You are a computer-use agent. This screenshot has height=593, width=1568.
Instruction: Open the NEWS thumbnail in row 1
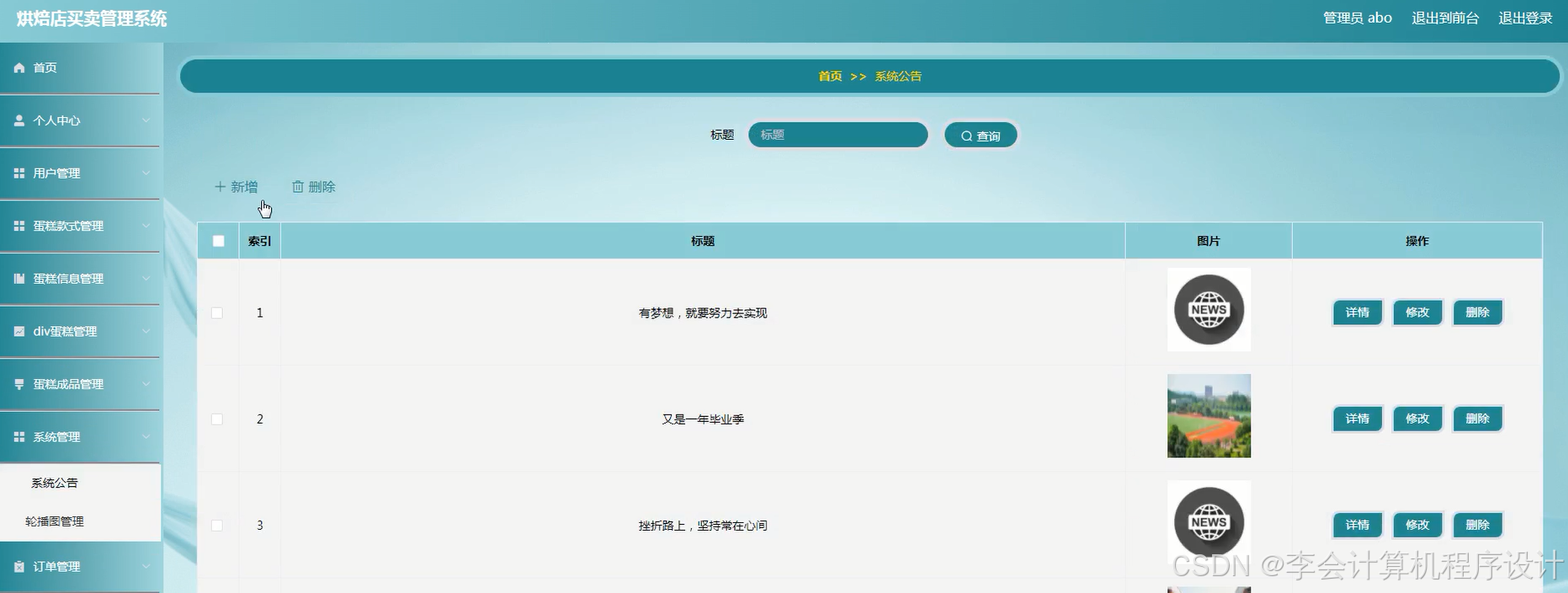point(1209,310)
